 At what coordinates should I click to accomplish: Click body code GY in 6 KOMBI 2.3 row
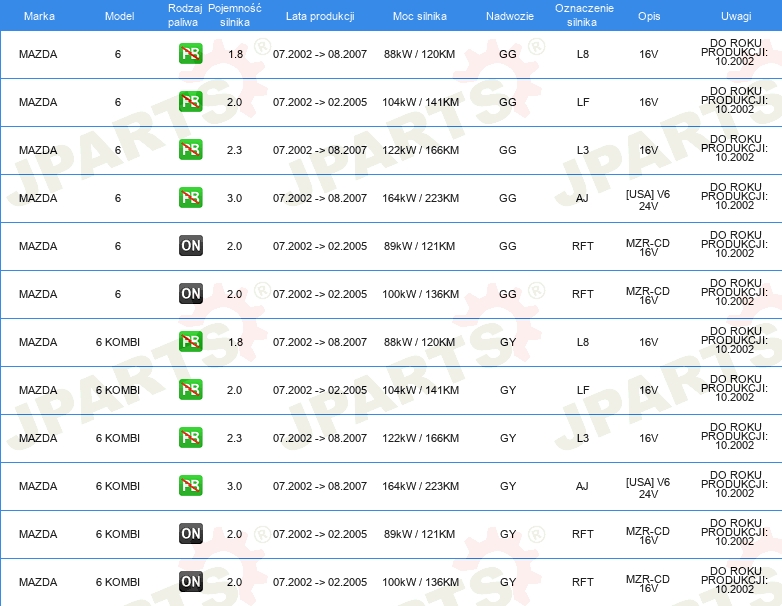click(x=508, y=438)
